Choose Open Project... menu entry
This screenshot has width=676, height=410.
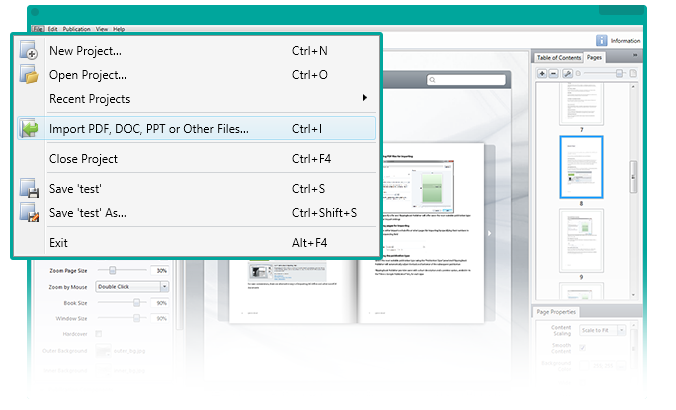pos(197,75)
